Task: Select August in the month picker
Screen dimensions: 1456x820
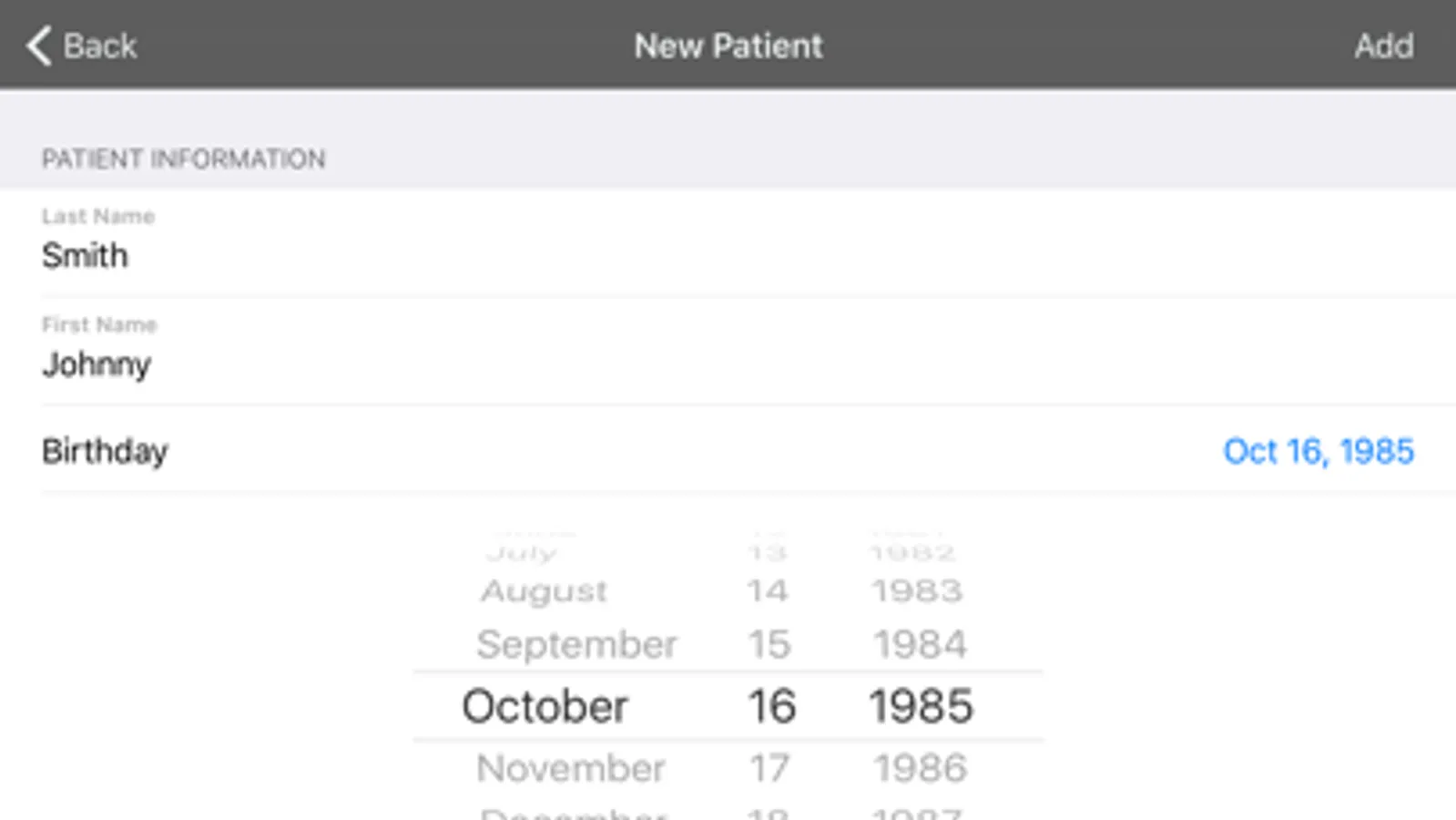Action: pos(545,590)
